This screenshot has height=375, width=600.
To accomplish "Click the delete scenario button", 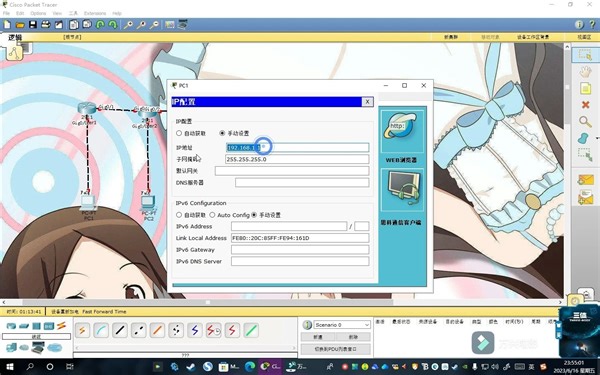I will click(x=353, y=337).
